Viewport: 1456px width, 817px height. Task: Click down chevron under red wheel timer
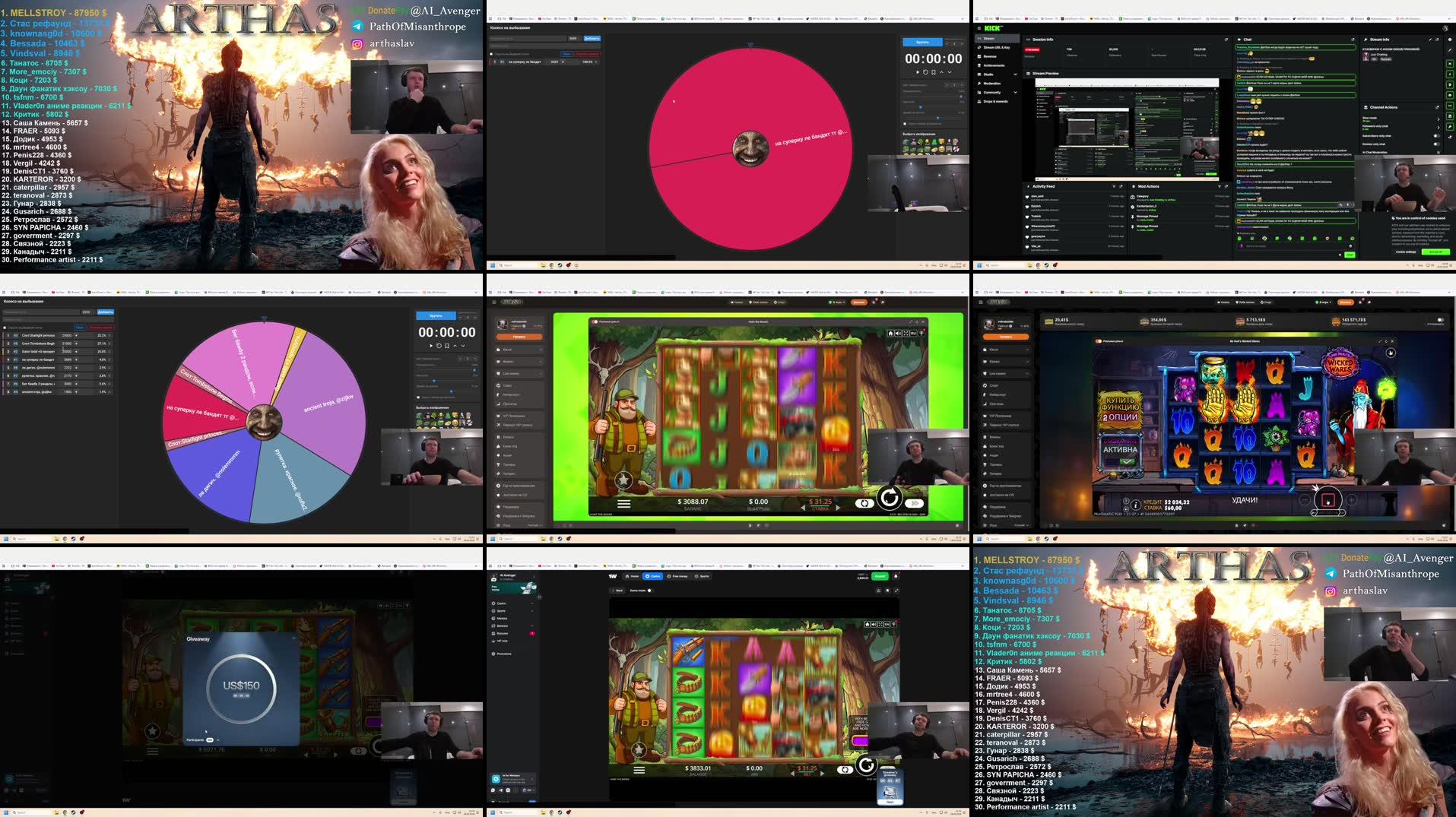[950, 72]
